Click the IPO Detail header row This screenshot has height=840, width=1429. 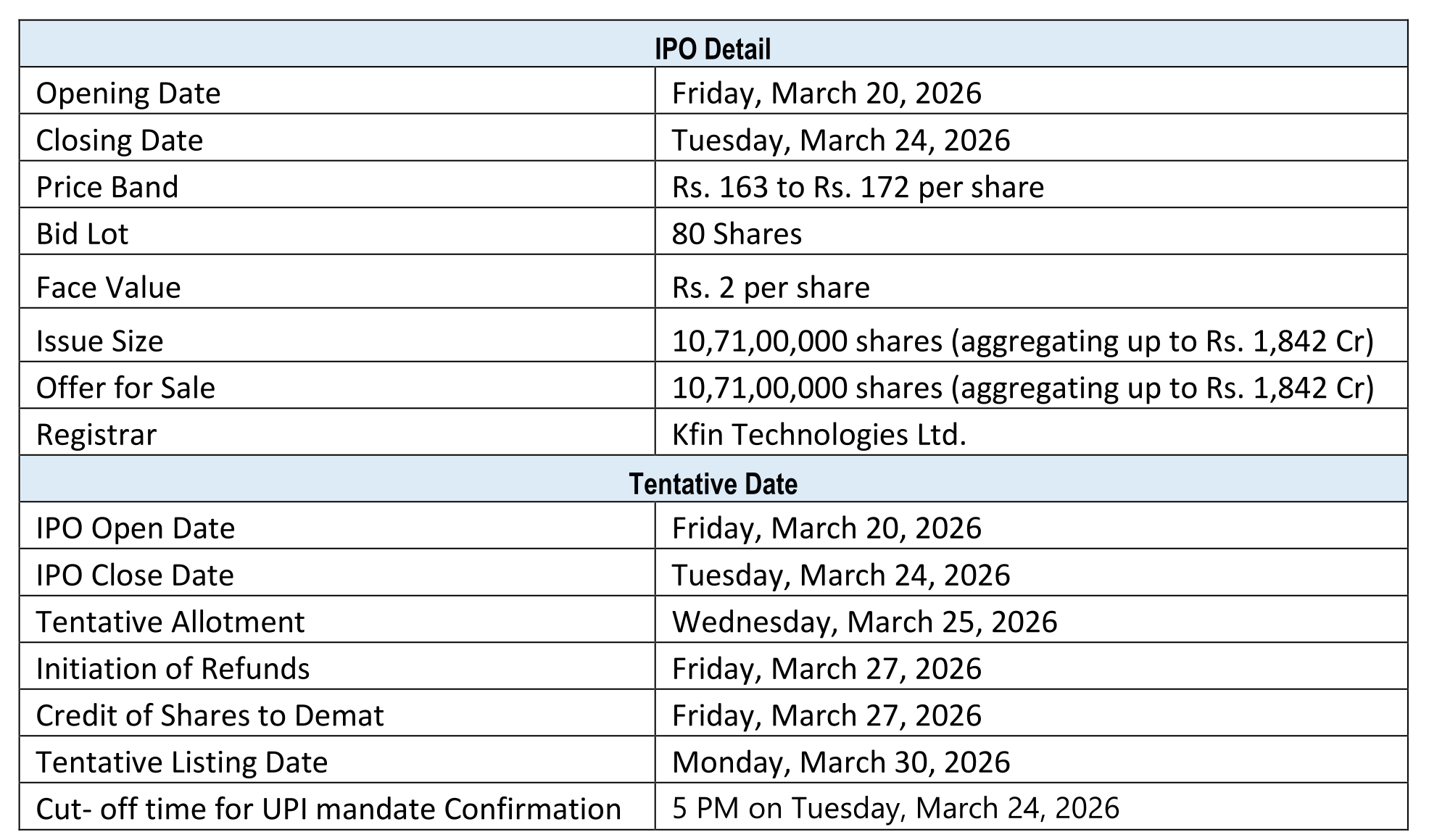pyautogui.click(x=713, y=49)
